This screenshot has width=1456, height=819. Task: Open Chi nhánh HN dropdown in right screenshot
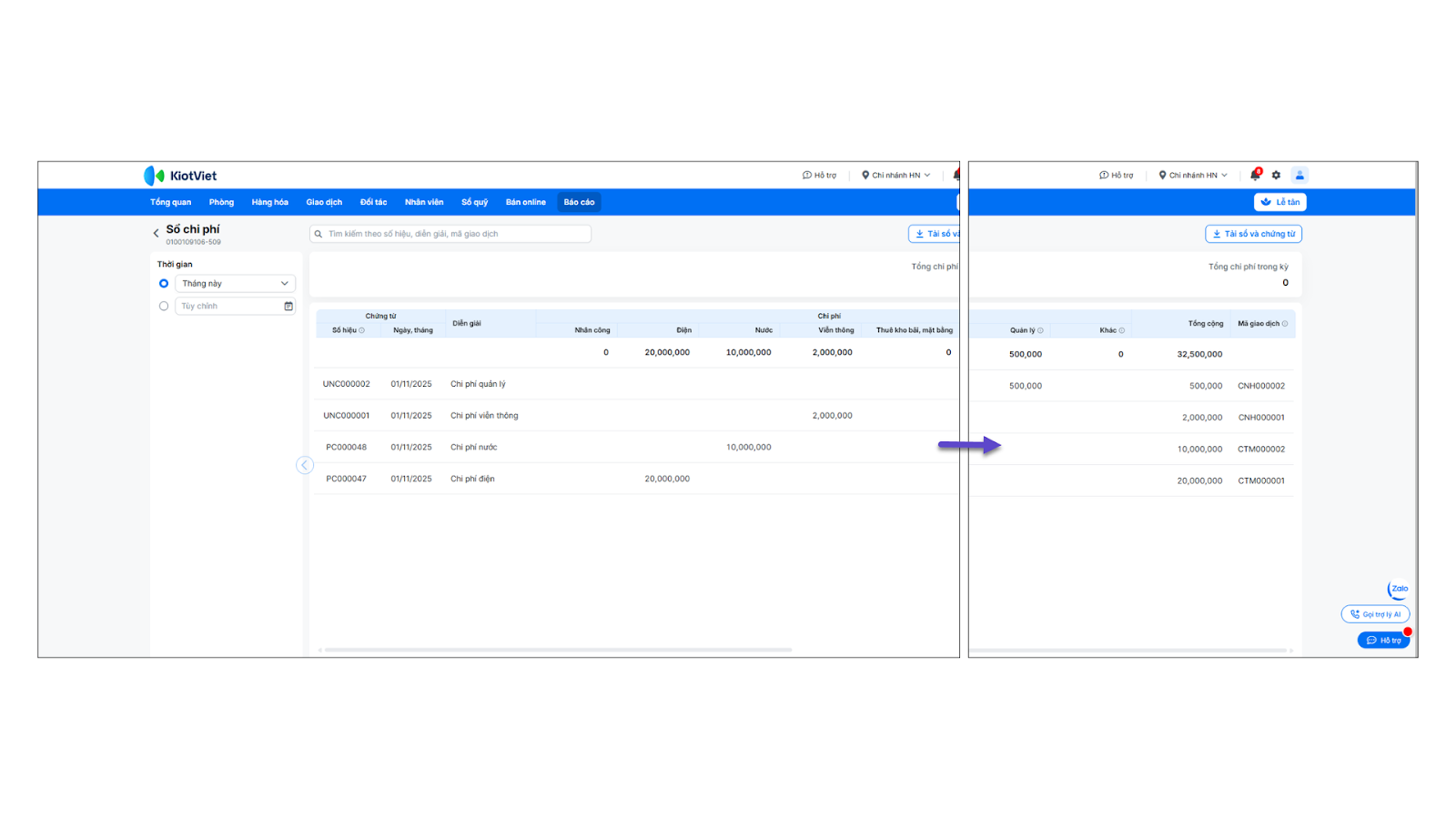pyautogui.click(x=1193, y=176)
